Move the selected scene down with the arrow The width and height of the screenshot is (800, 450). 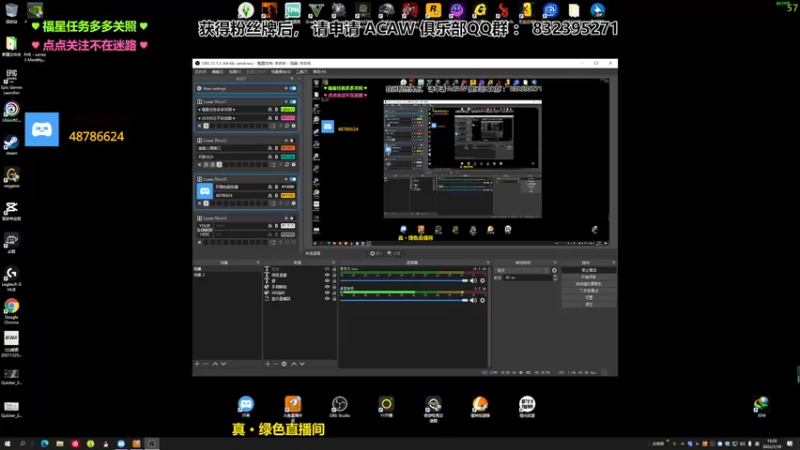(x=223, y=364)
